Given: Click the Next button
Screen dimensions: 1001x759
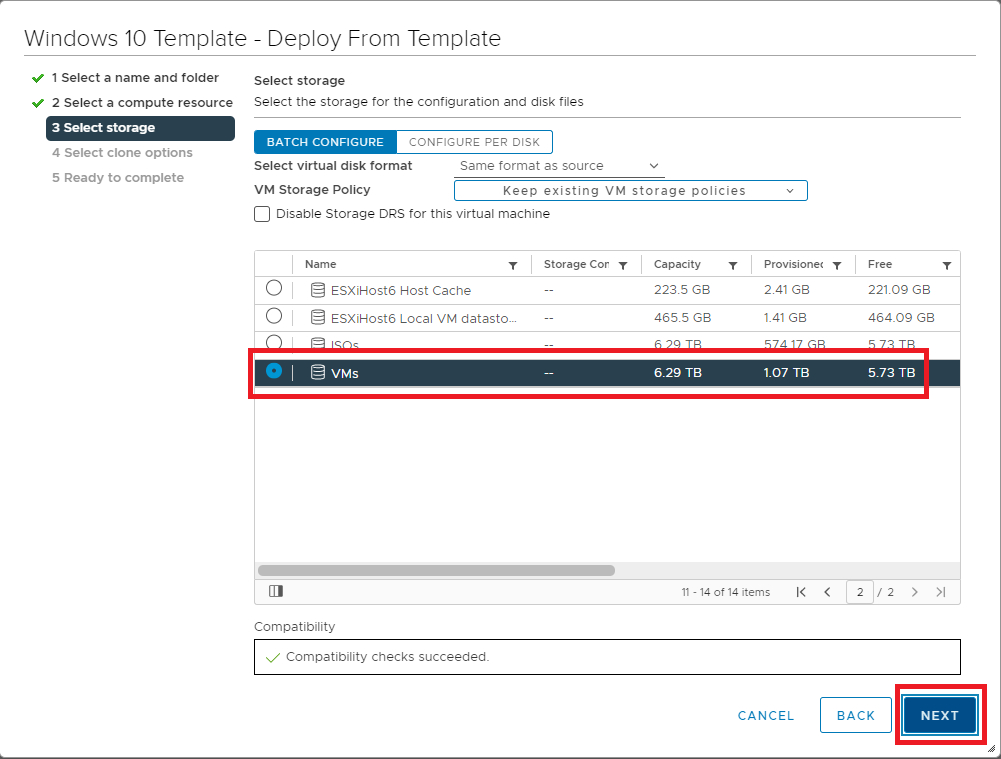Looking at the screenshot, I should pos(939,715).
